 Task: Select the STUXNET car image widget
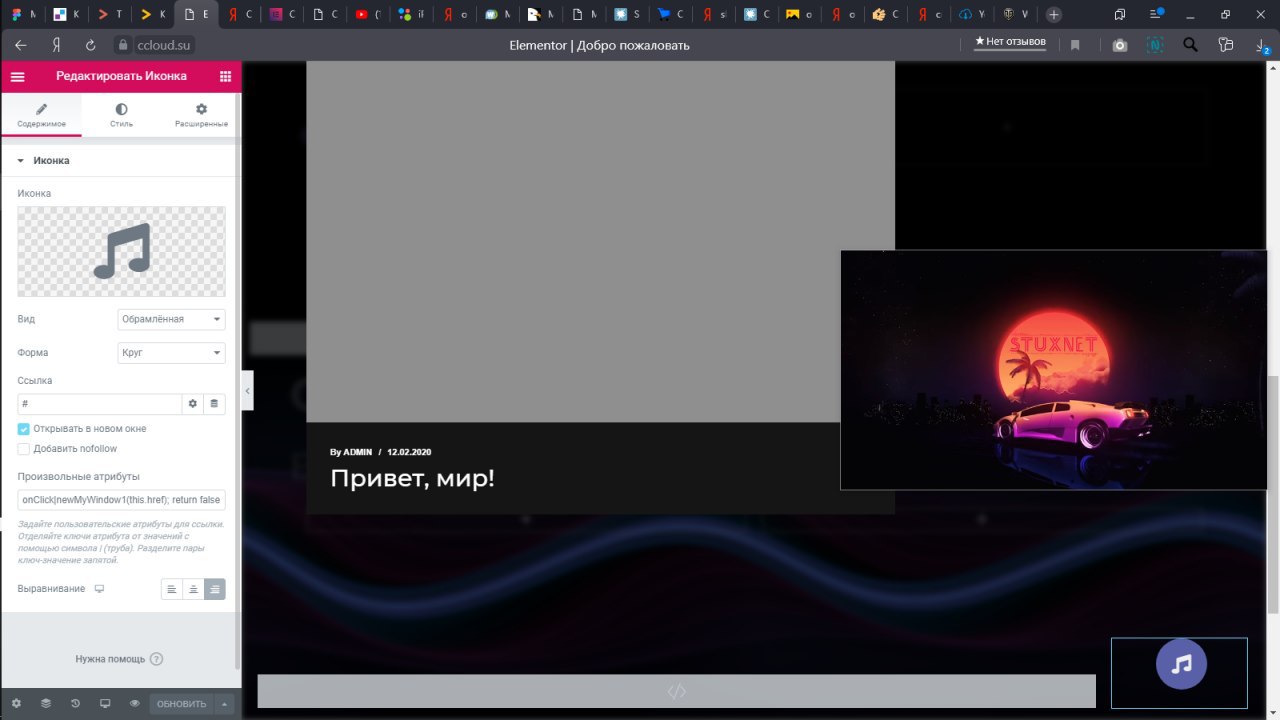[1053, 370]
